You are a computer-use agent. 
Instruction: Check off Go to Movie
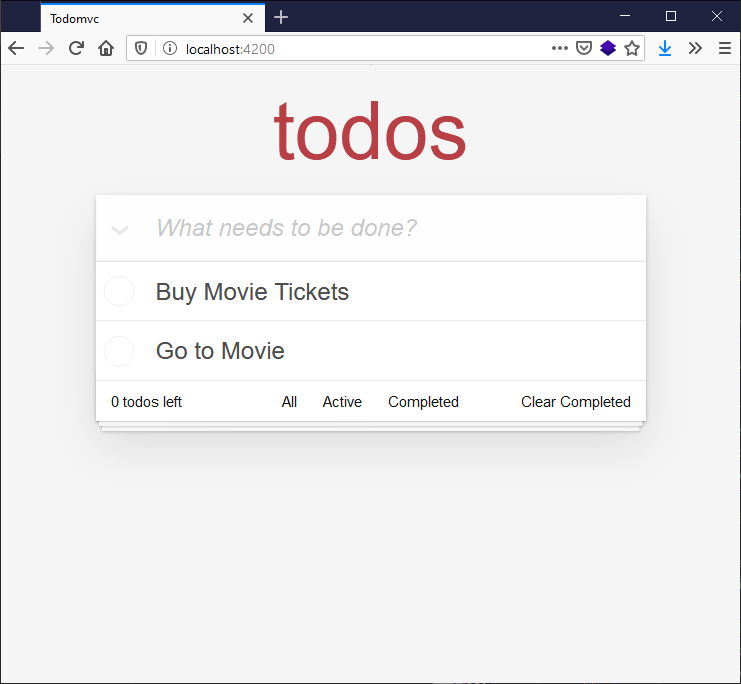coord(119,351)
